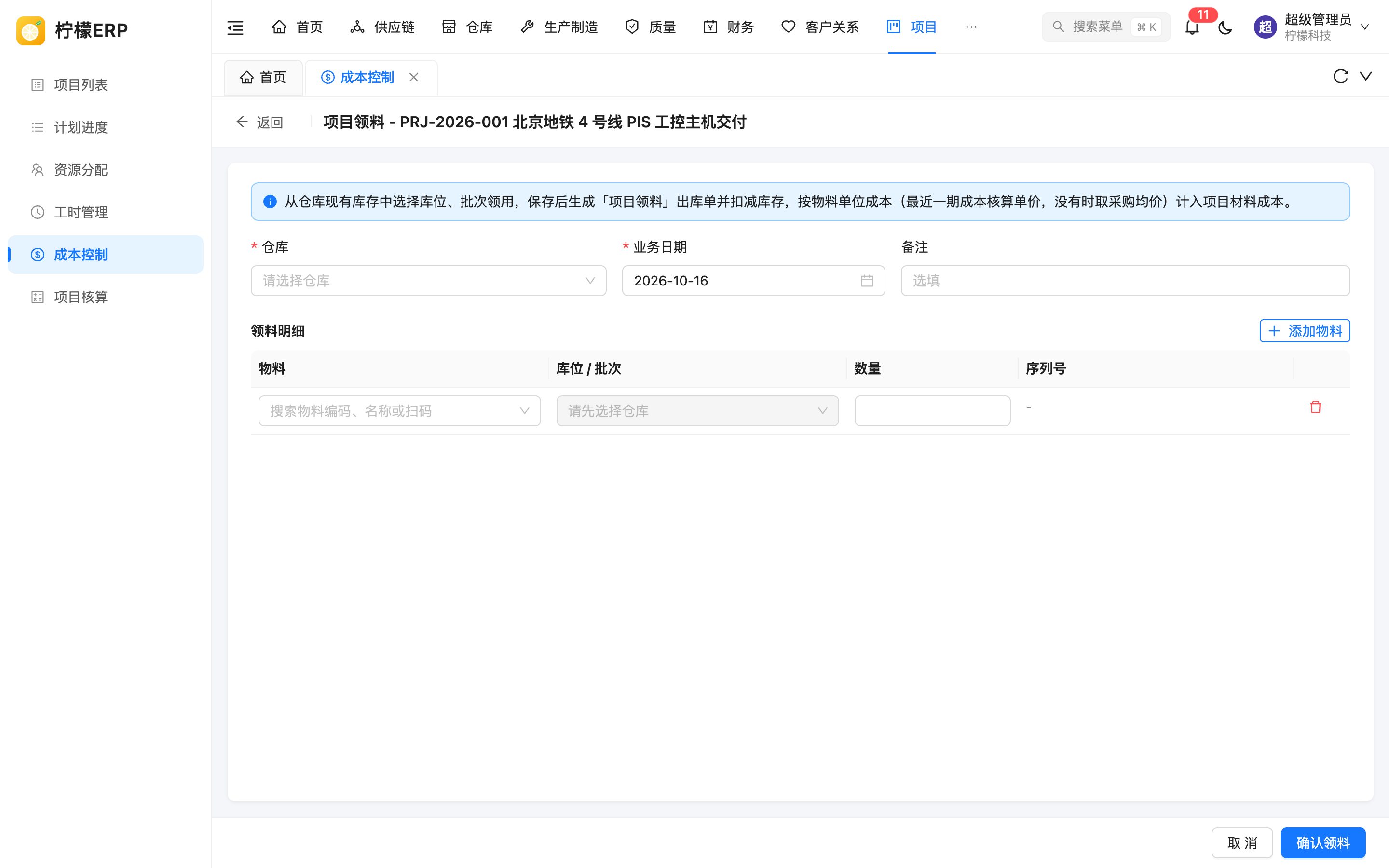The height and width of the screenshot is (868, 1389).
Task: Open 资源分配 in sidebar
Action: (x=106, y=170)
